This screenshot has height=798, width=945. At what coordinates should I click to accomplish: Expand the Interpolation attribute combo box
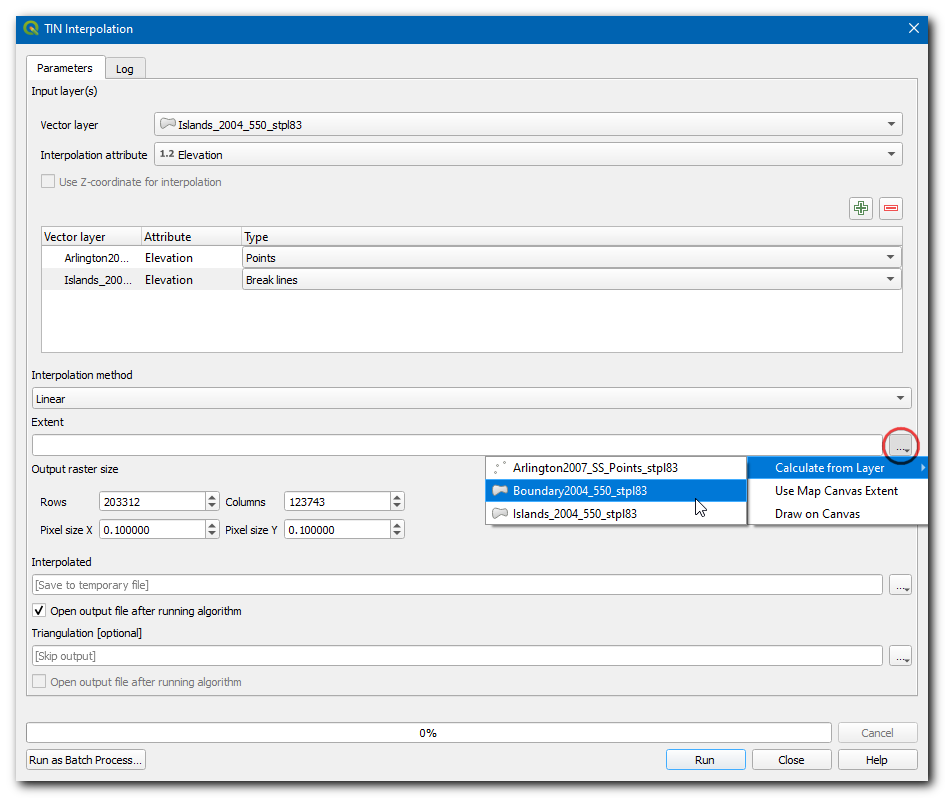[x=528, y=155]
